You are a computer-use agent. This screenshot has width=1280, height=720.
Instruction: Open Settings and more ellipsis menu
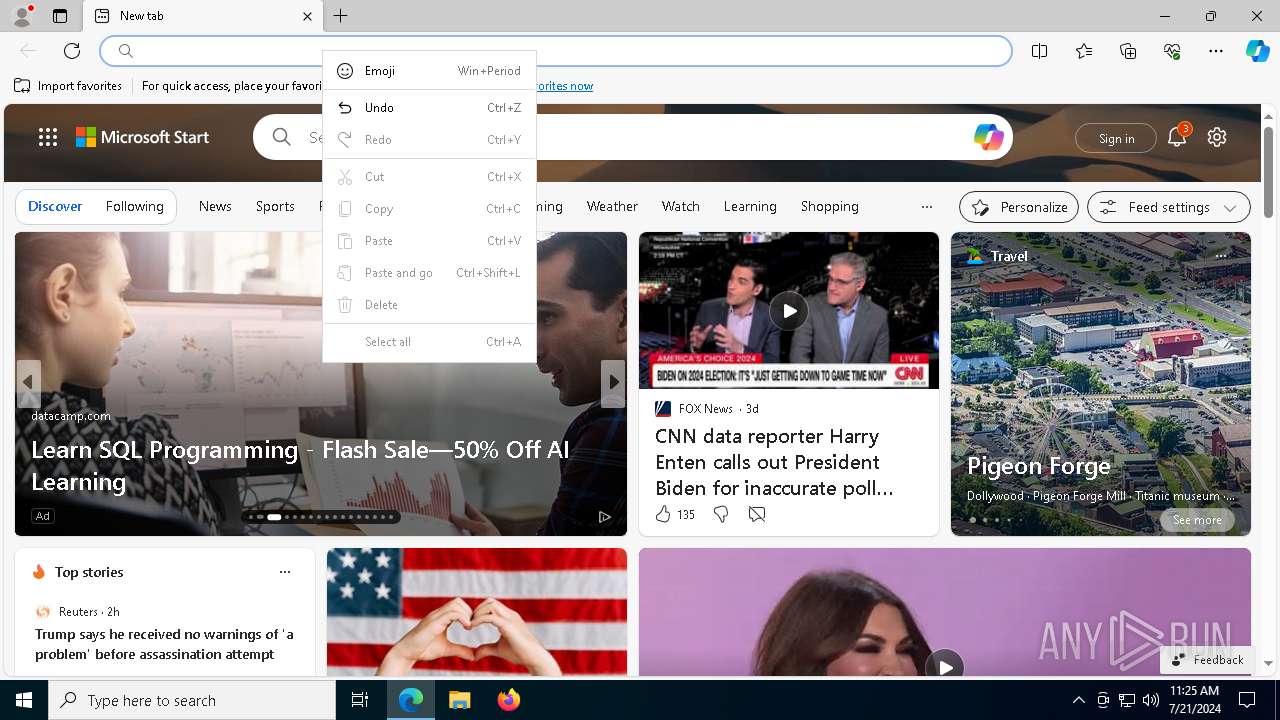pyautogui.click(x=1216, y=51)
